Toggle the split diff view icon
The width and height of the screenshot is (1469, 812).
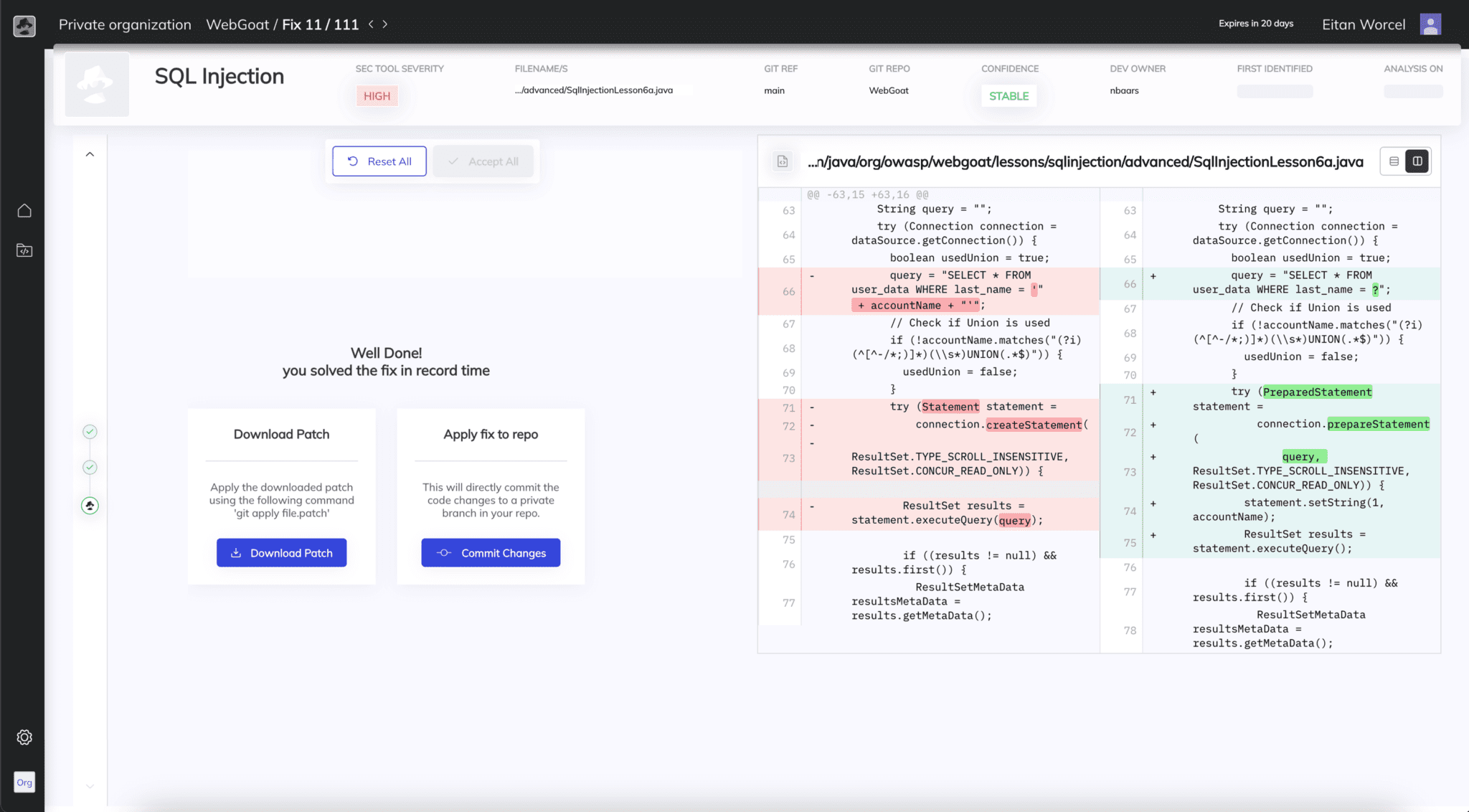pyautogui.click(x=1417, y=161)
